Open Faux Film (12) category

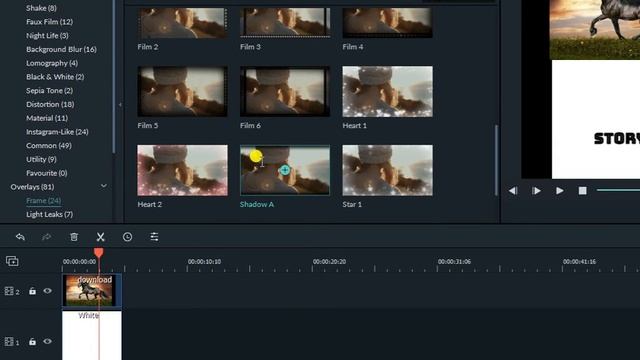click(49, 22)
